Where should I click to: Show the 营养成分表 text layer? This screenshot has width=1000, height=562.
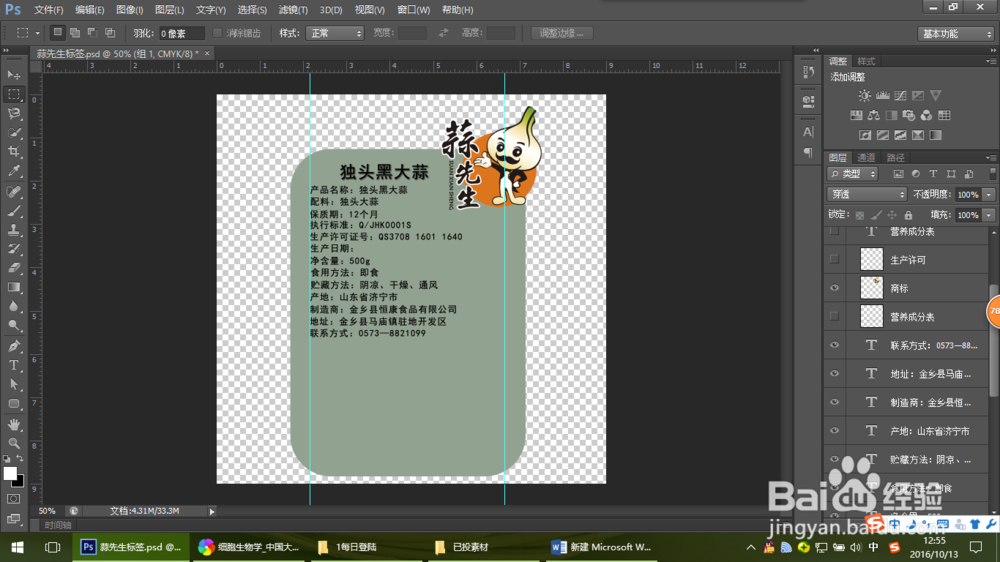[x=834, y=231]
